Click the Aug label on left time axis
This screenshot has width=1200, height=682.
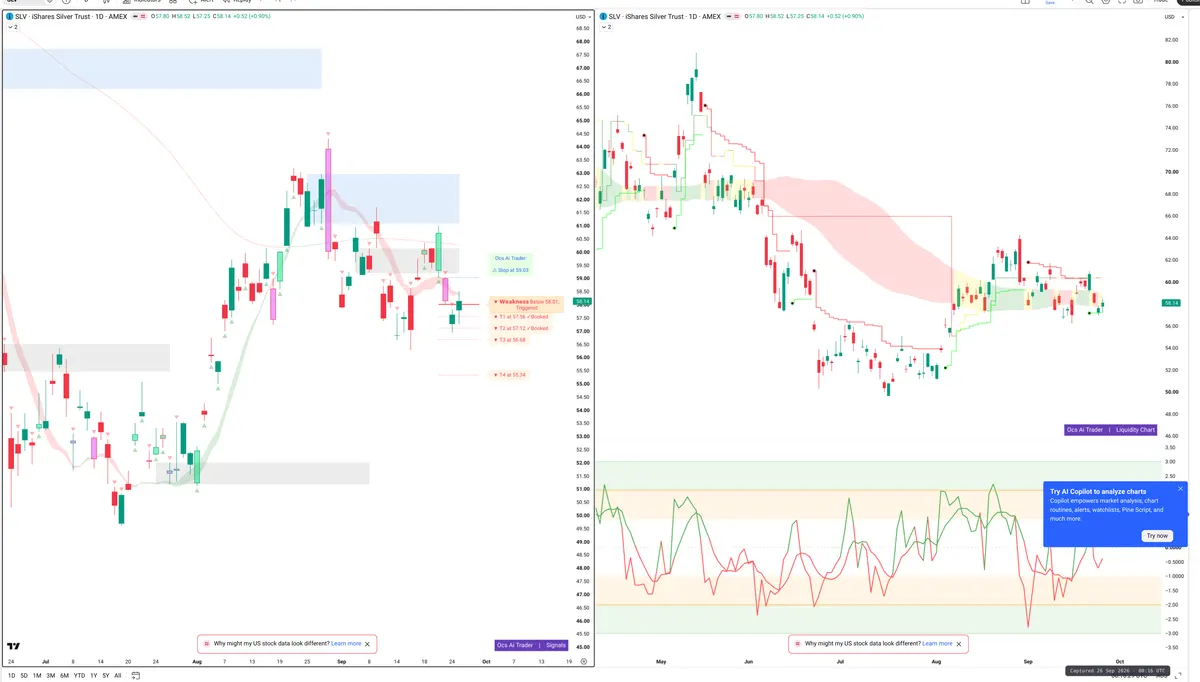click(x=195, y=662)
